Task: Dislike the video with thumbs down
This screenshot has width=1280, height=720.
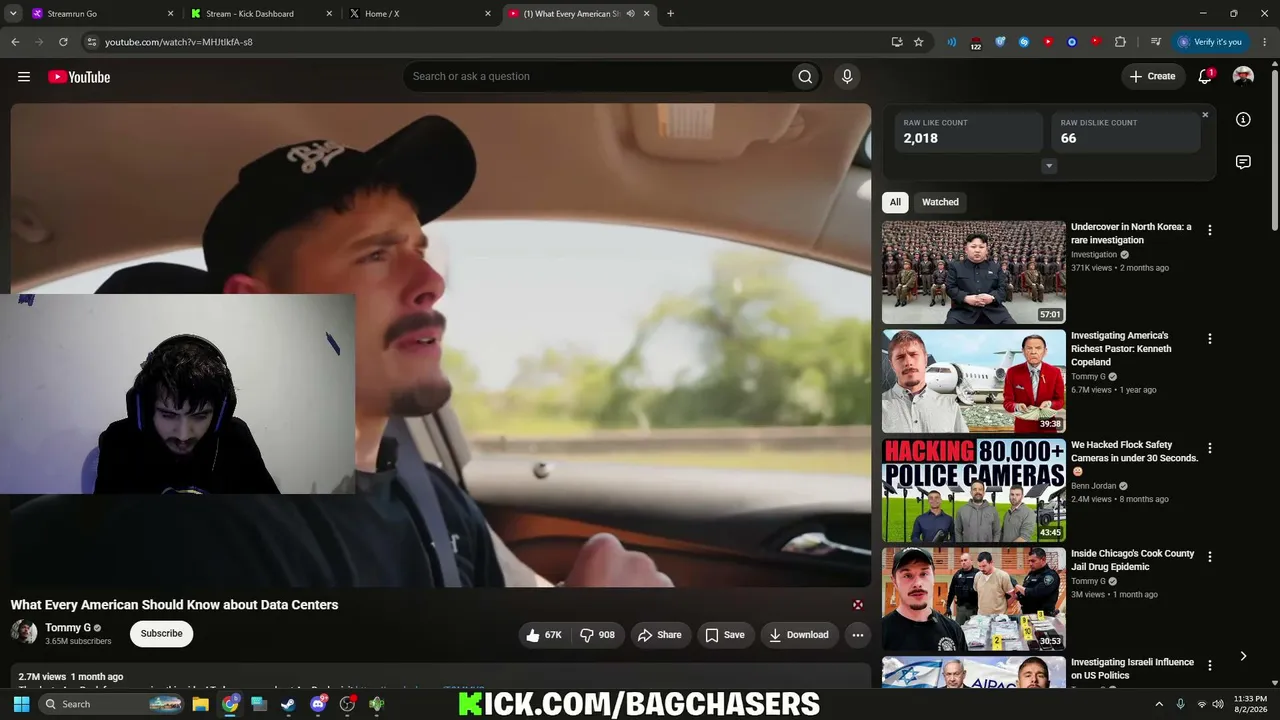Action: 598,635
